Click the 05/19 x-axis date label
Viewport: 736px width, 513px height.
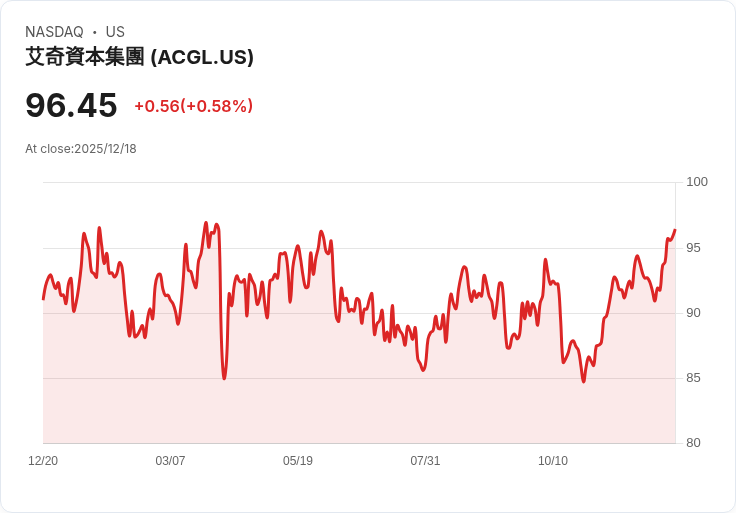tap(298, 461)
